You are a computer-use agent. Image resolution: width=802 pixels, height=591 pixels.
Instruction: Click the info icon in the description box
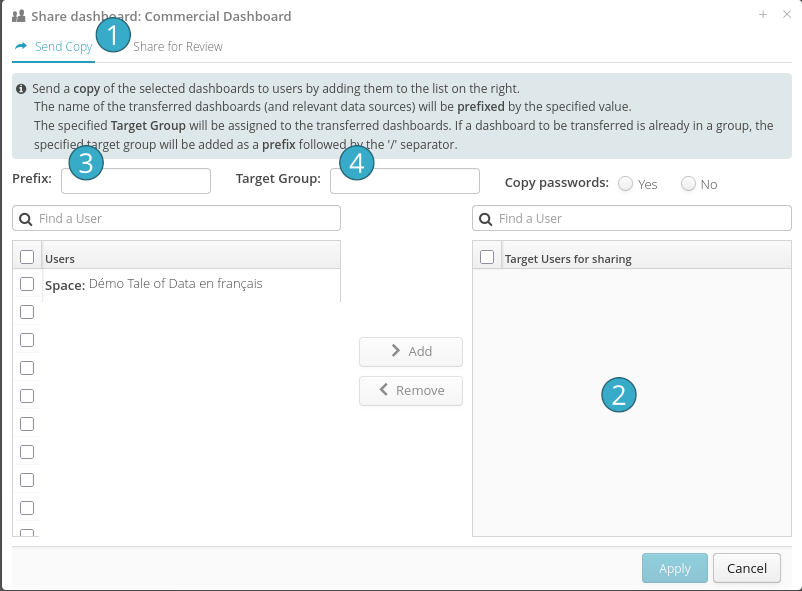pyautogui.click(x=22, y=89)
